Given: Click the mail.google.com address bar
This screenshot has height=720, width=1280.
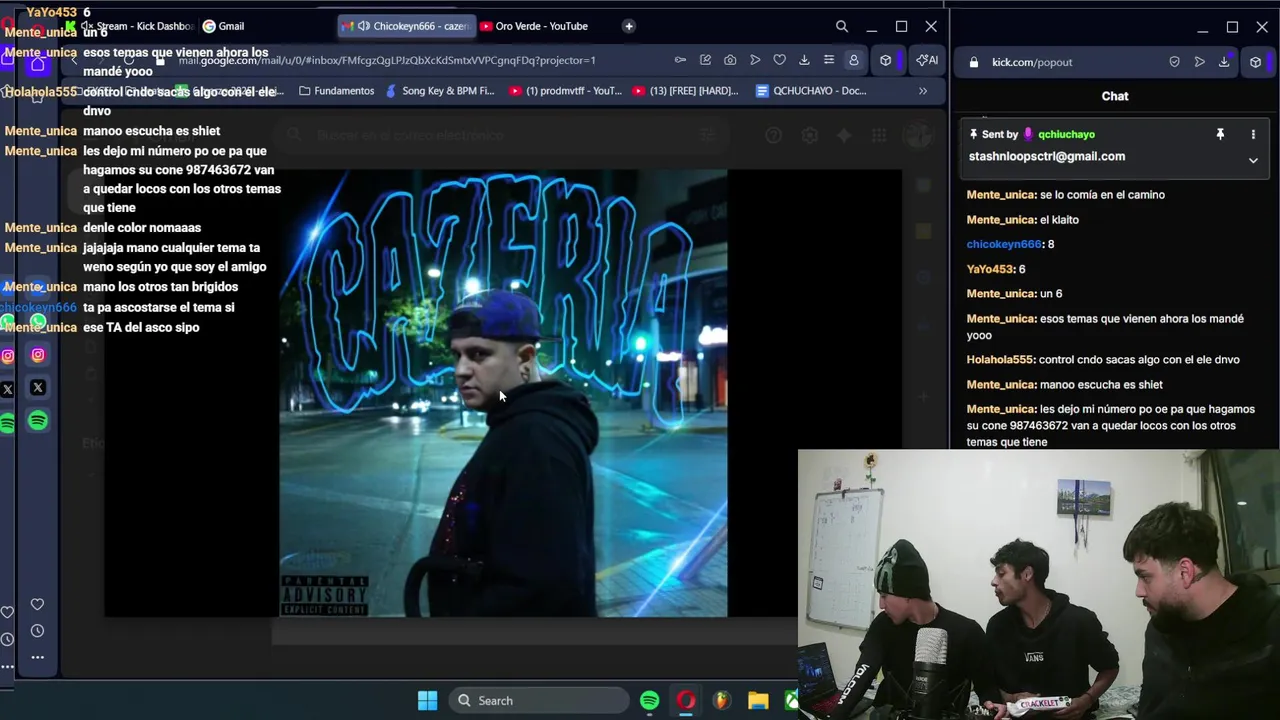Looking at the screenshot, I should point(387,60).
